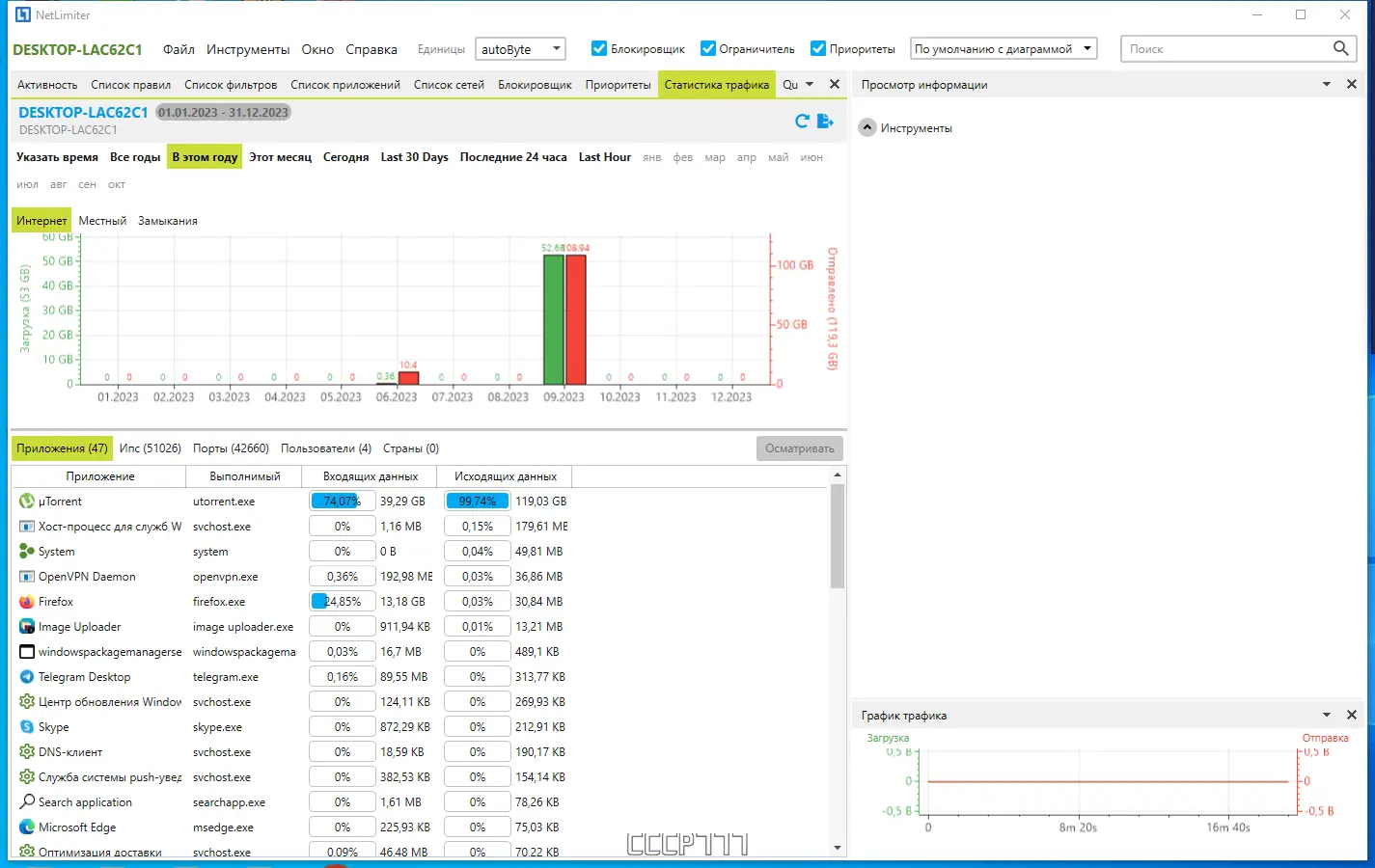This screenshot has width=1375, height=868.
Task: Select the Last 30 Days period
Action: (x=414, y=157)
